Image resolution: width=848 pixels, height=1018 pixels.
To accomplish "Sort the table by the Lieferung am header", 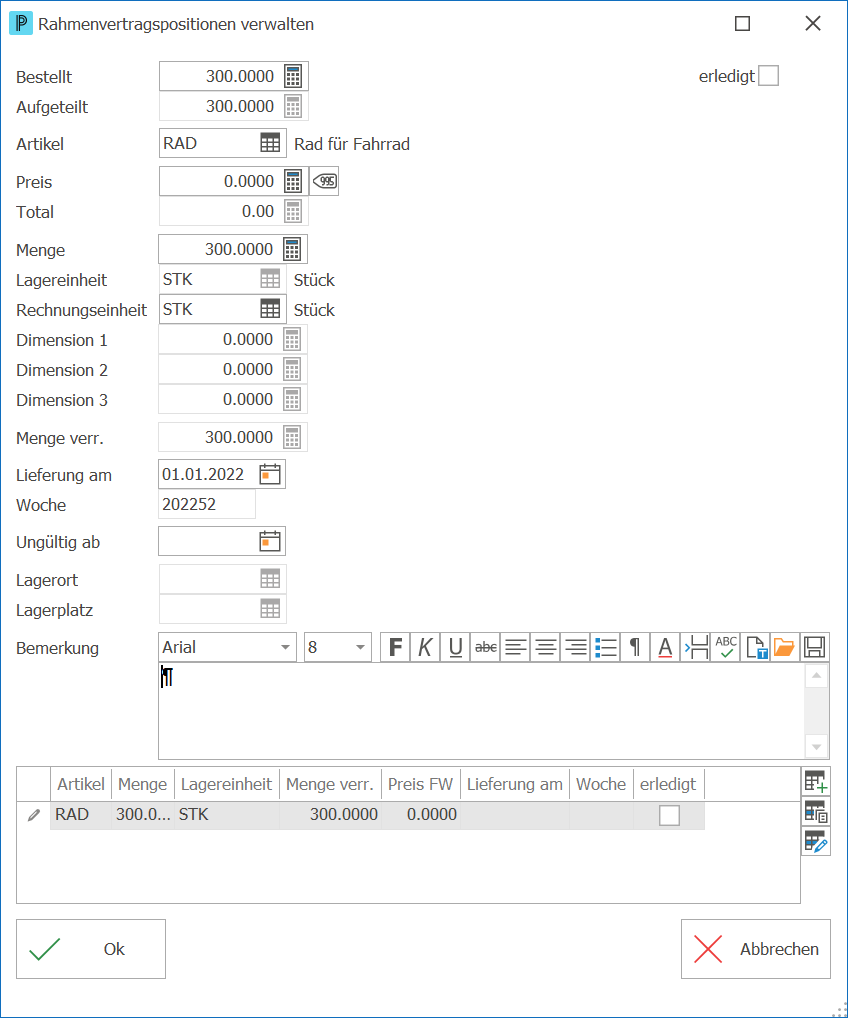I will click(515, 784).
